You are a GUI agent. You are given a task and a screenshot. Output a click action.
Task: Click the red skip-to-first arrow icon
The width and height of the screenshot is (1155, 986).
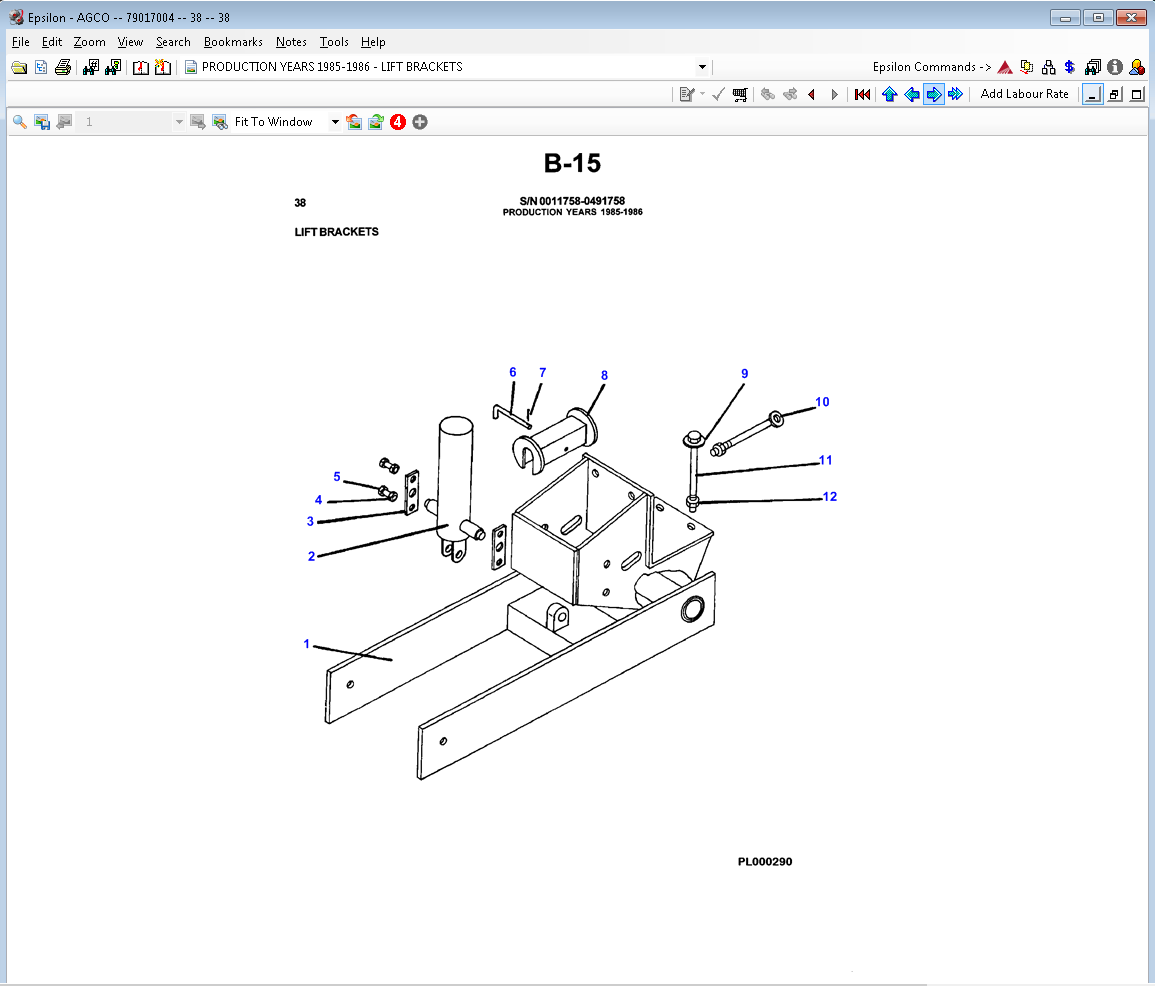(x=862, y=94)
